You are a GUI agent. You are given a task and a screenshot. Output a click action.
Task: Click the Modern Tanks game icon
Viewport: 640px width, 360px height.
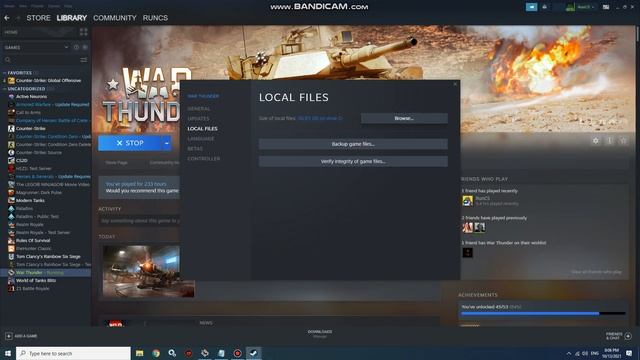click(11, 200)
